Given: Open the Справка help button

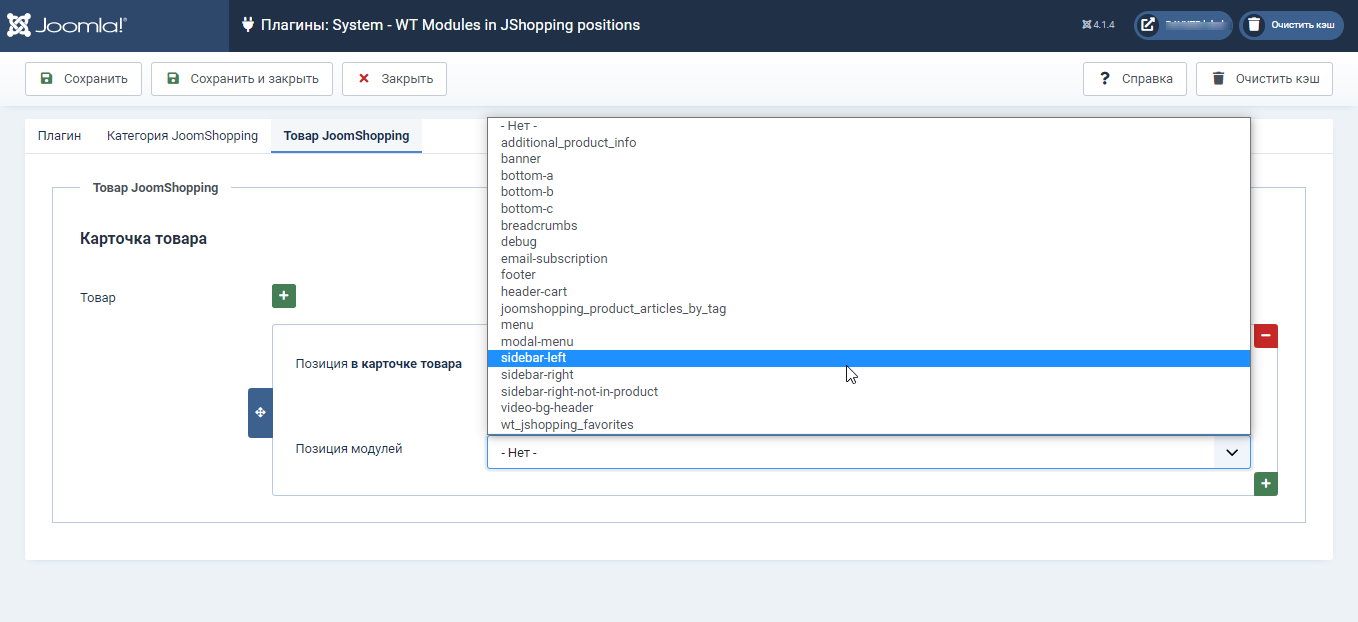Looking at the screenshot, I should [1135, 79].
